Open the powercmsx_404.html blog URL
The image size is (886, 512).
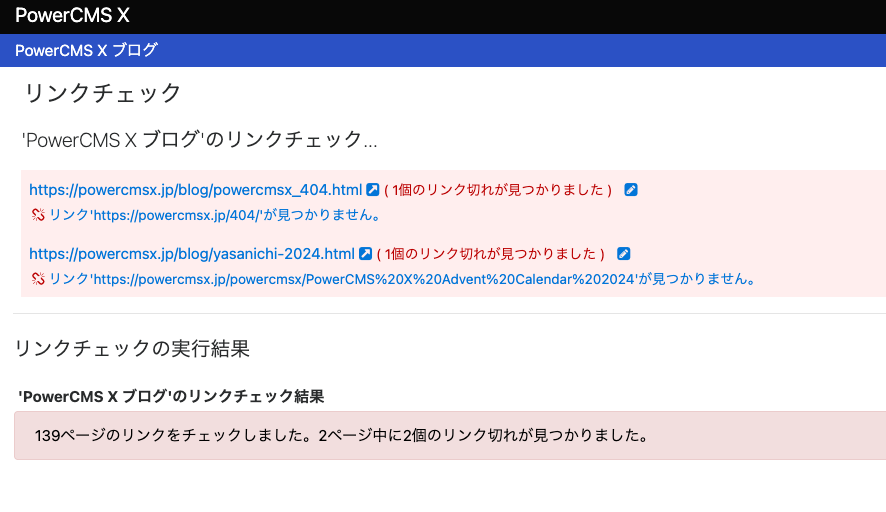point(196,190)
